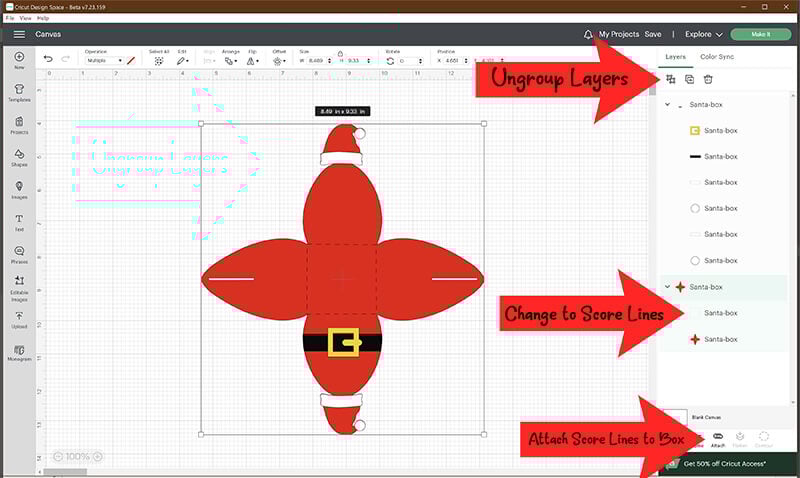Collapse the first Santa-box layer group

click(x=667, y=105)
